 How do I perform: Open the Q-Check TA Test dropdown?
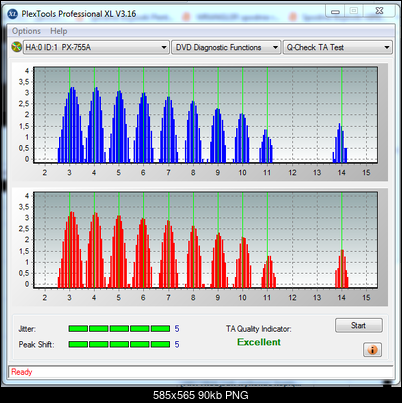tap(338, 47)
